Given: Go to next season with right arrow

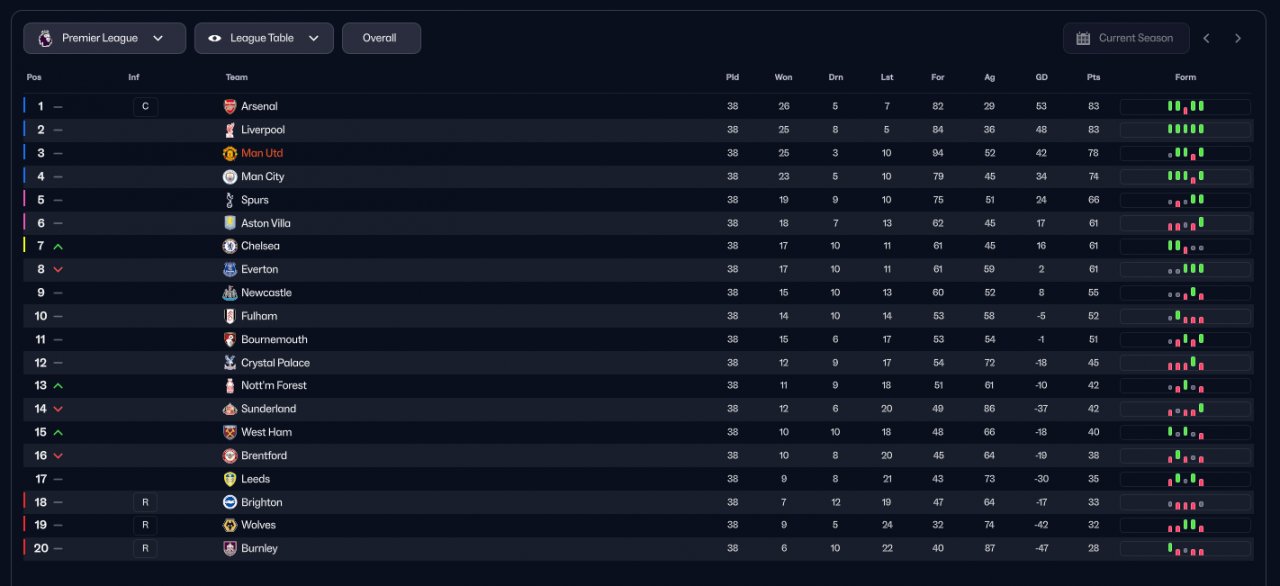Looking at the screenshot, I should (1238, 38).
